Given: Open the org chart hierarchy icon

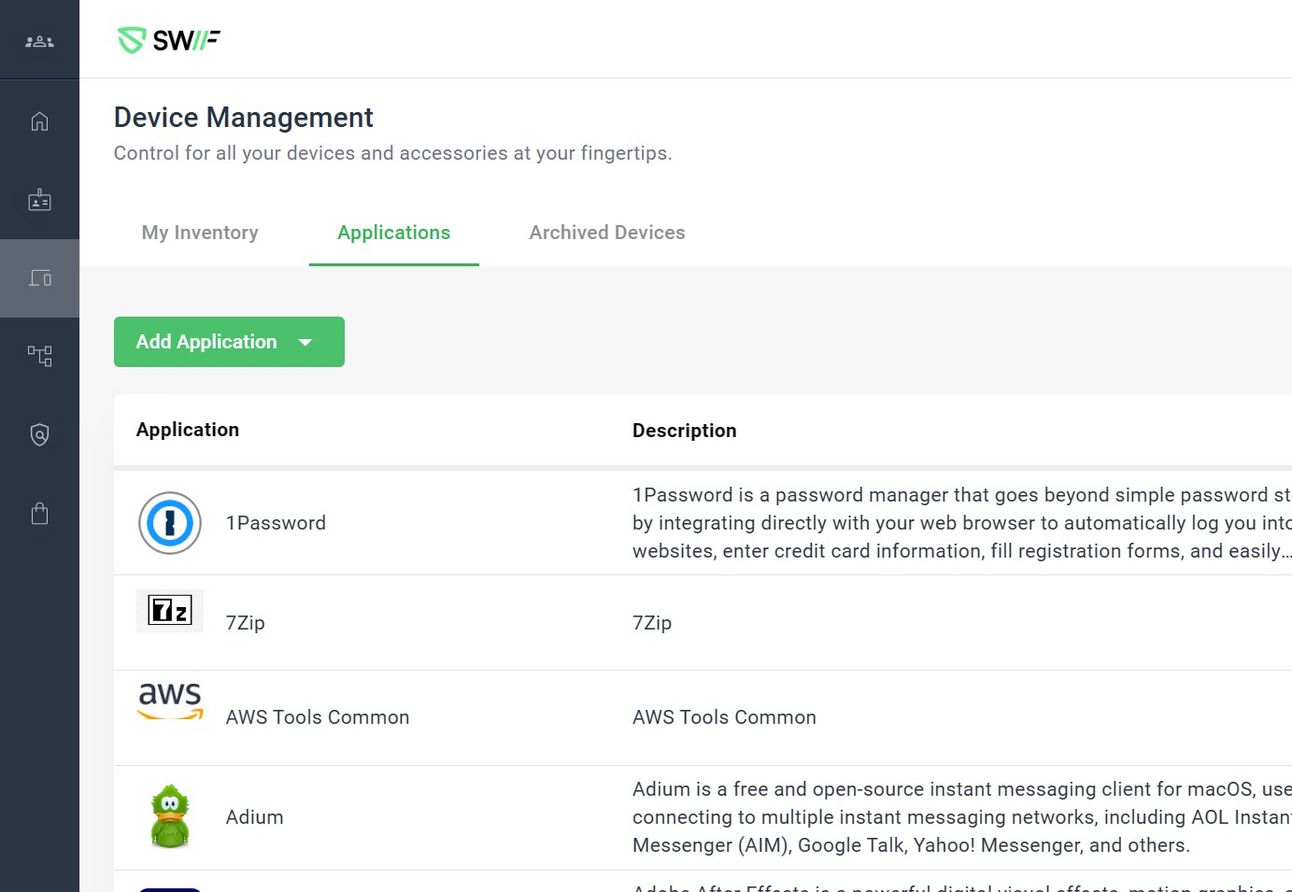Looking at the screenshot, I should point(39,355).
